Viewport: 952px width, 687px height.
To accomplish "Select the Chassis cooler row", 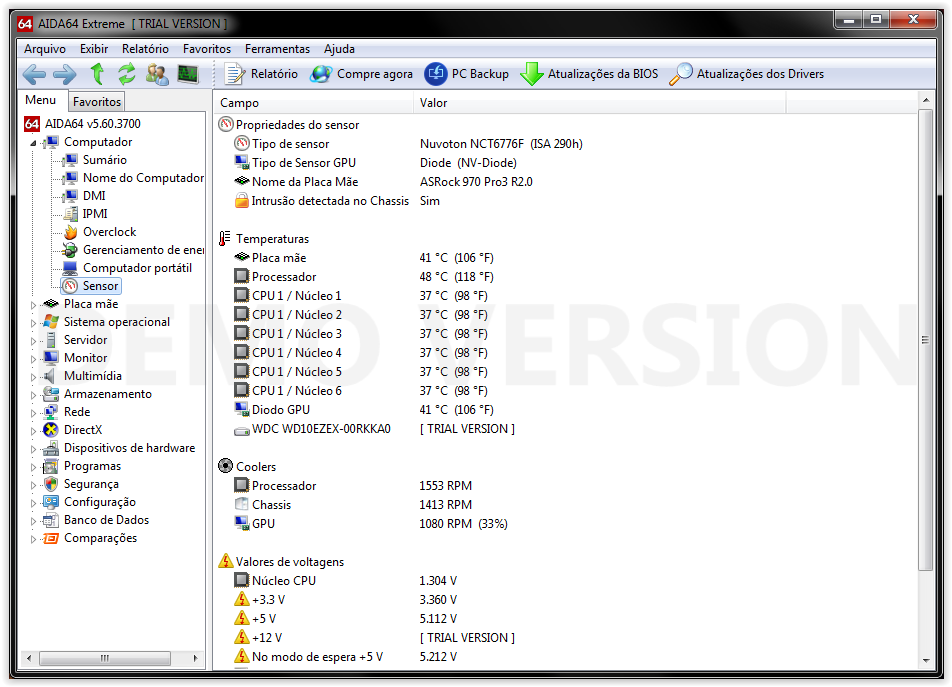I will tap(565, 505).
